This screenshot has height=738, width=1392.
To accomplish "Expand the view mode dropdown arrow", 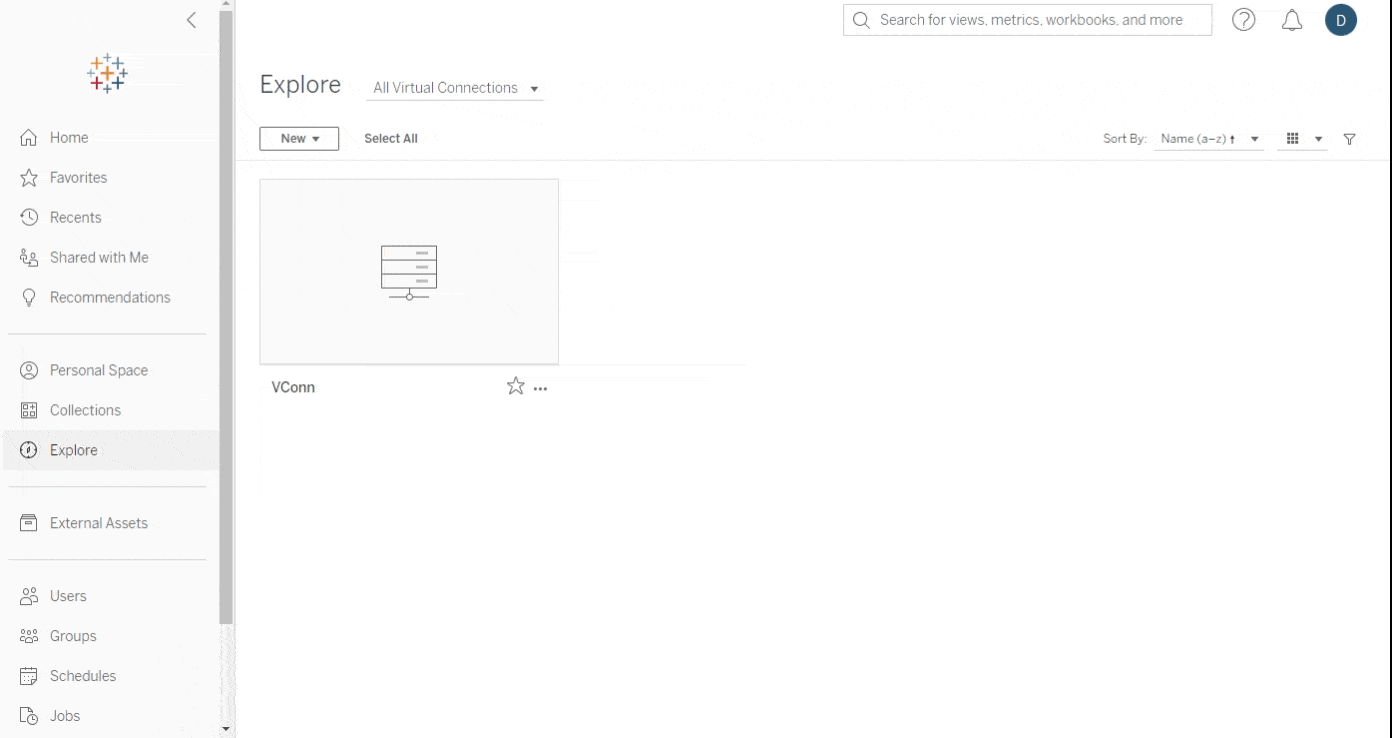I will [1319, 139].
